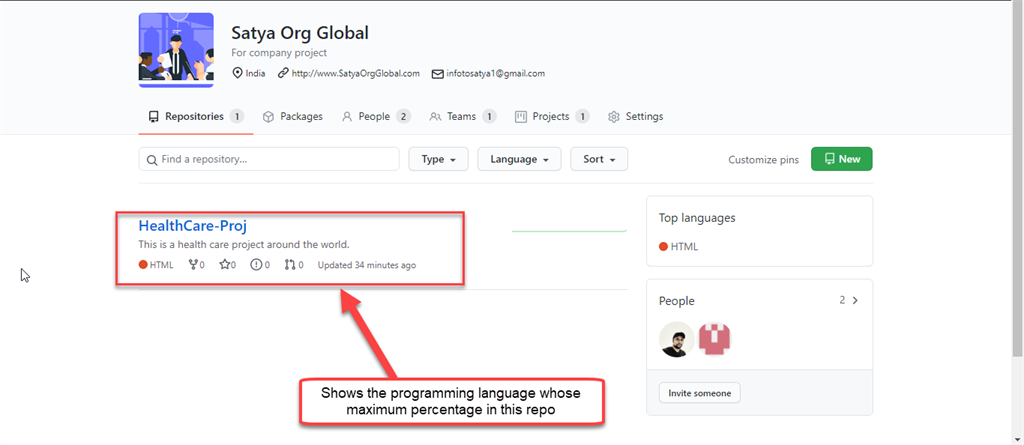The height and width of the screenshot is (445, 1024).
Task: Select HTML under Top languages
Action: click(x=679, y=246)
